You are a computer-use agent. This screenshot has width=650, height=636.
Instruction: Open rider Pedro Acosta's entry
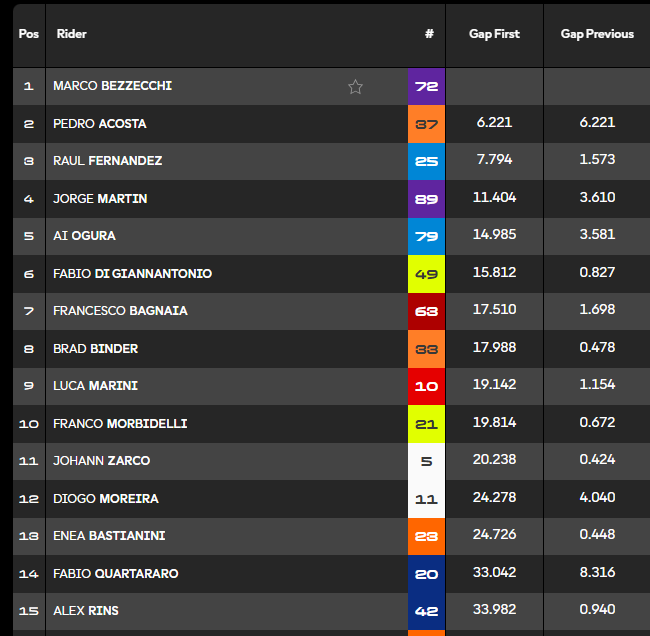click(x=99, y=124)
